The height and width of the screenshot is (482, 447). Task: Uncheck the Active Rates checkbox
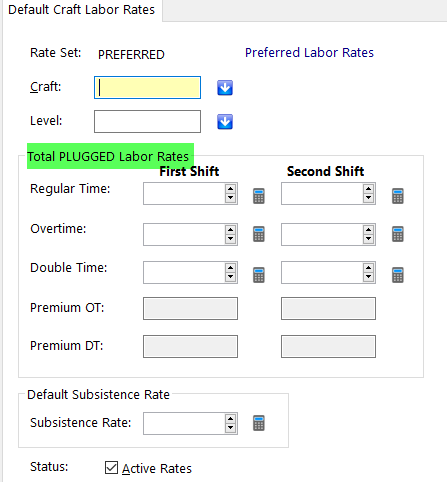pos(111,467)
